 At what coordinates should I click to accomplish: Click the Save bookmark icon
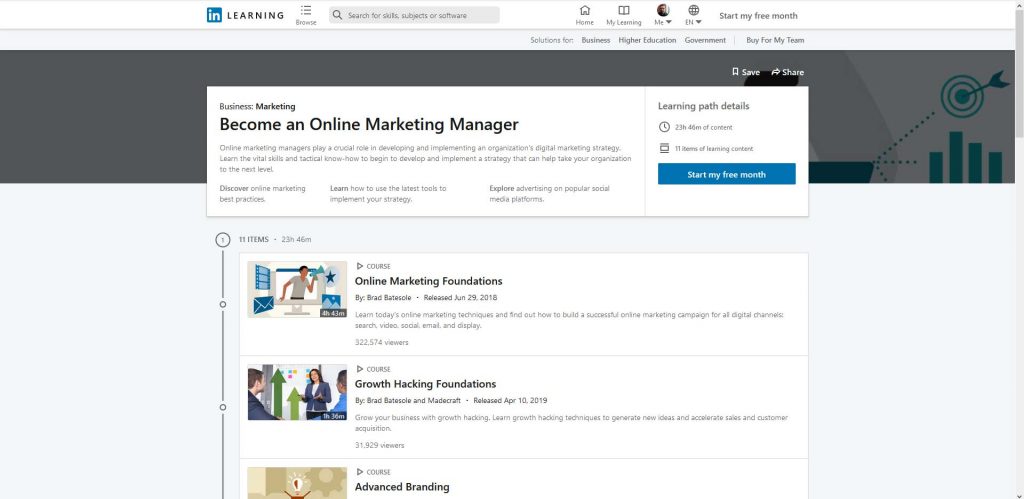pos(735,72)
